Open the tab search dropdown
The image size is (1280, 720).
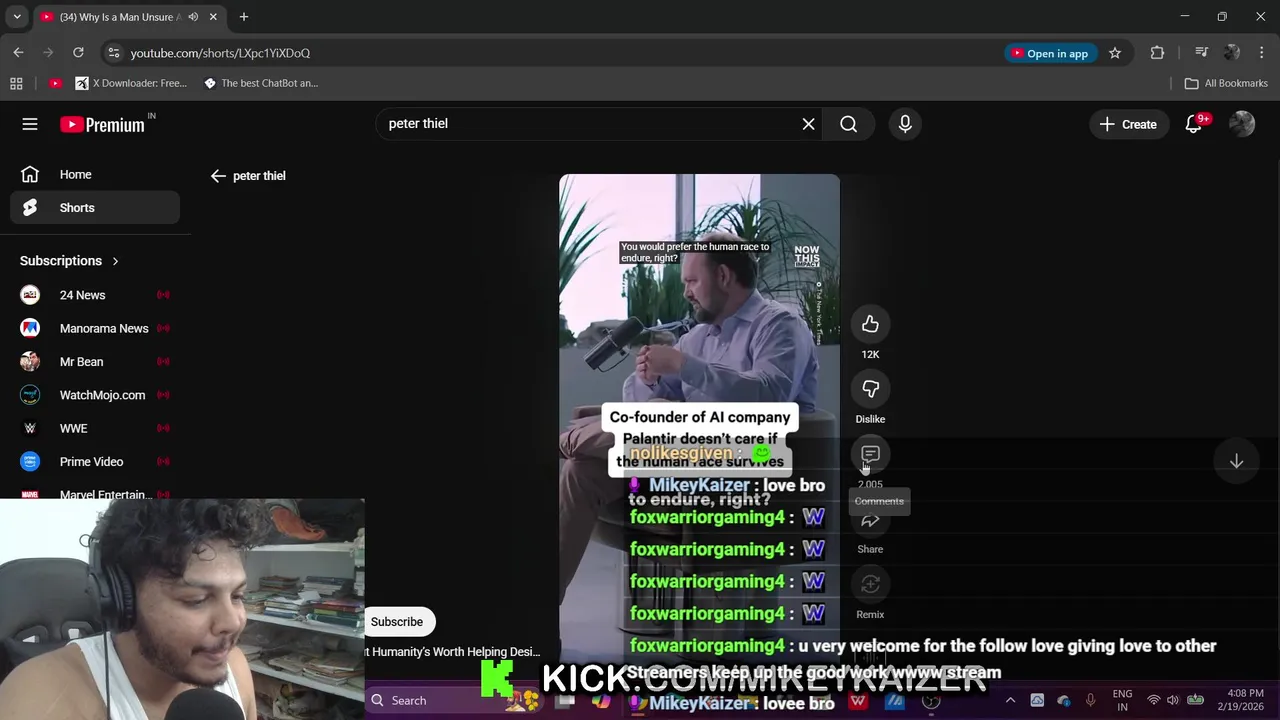click(x=16, y=17)
